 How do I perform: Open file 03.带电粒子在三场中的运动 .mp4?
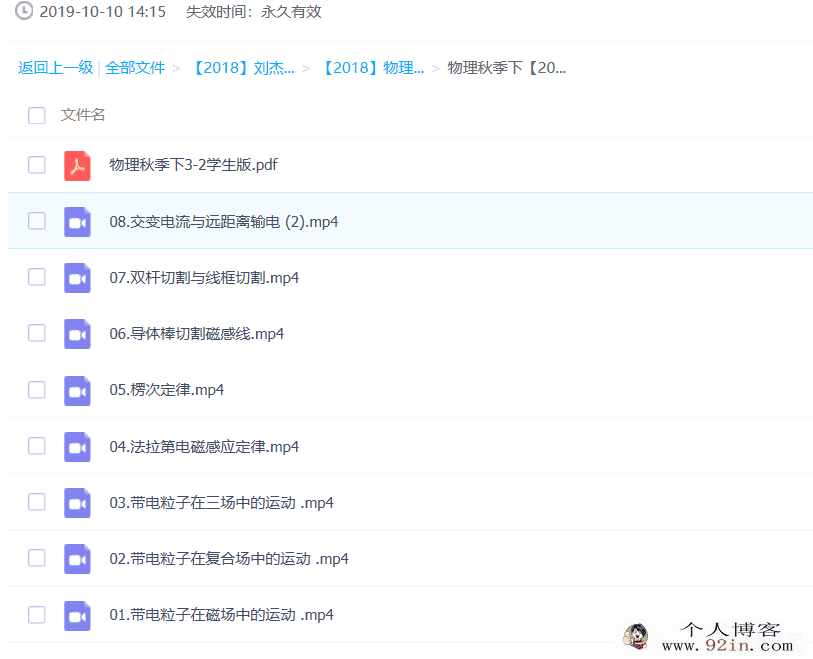(x=221, y=503)
